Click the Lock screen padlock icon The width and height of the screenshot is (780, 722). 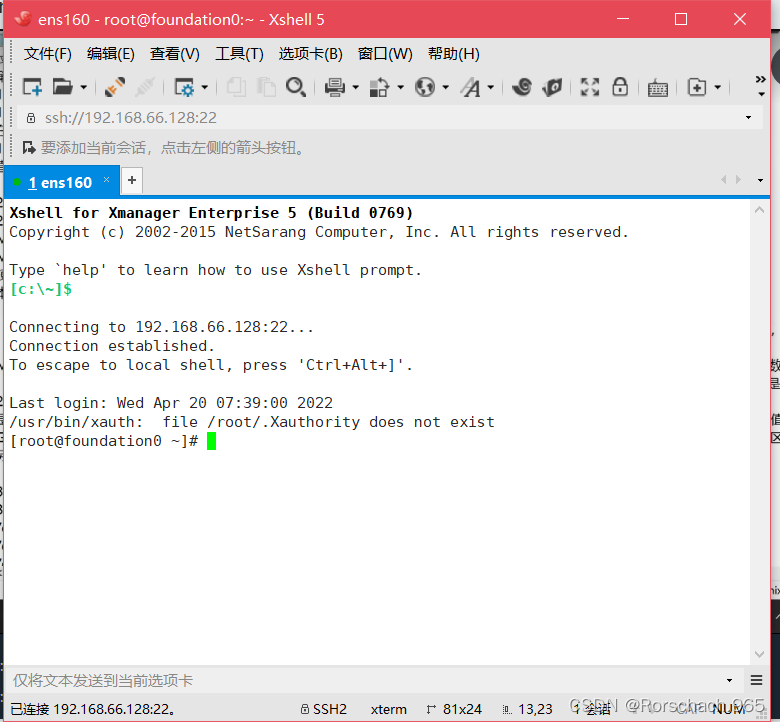tap(620, 88)
